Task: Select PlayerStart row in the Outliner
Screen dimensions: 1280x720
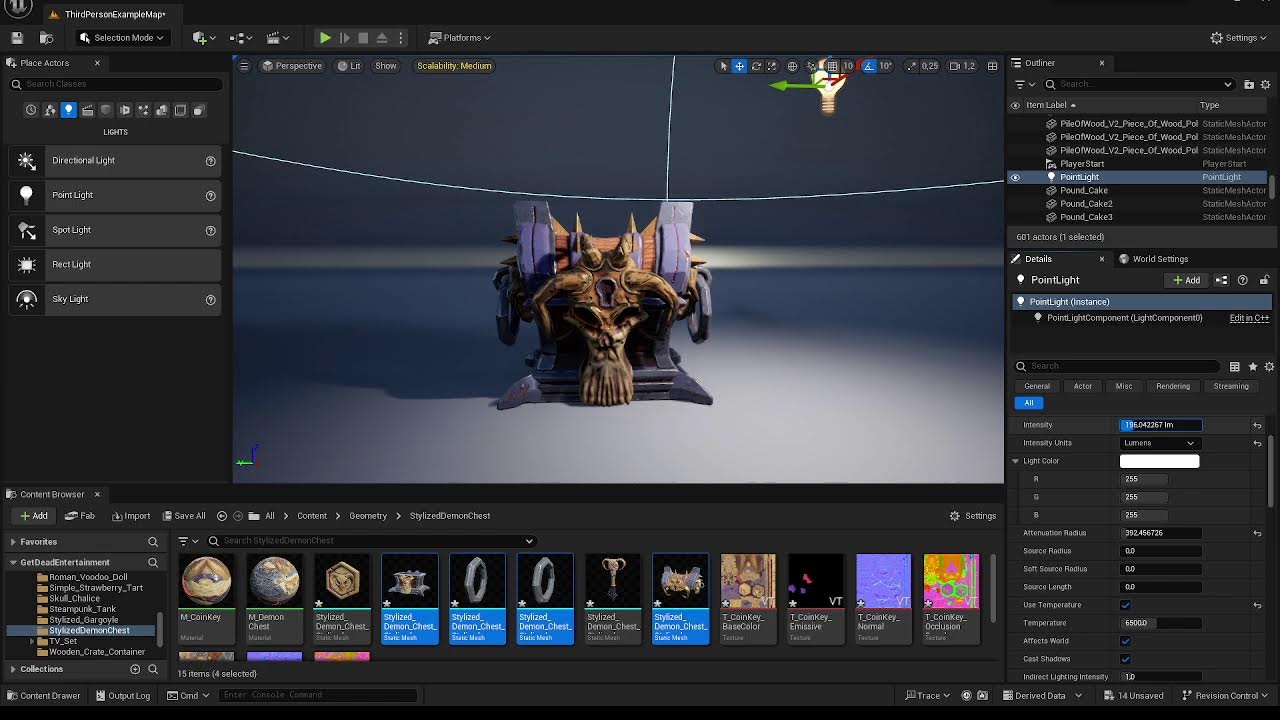Action: (x=1139, y=164)
